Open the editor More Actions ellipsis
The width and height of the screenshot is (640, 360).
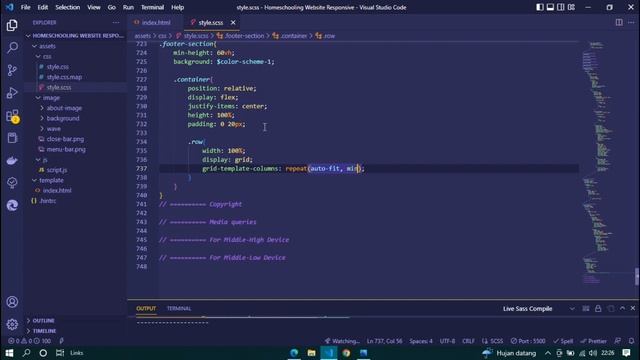pyautogui.click(x=631, y=22)
